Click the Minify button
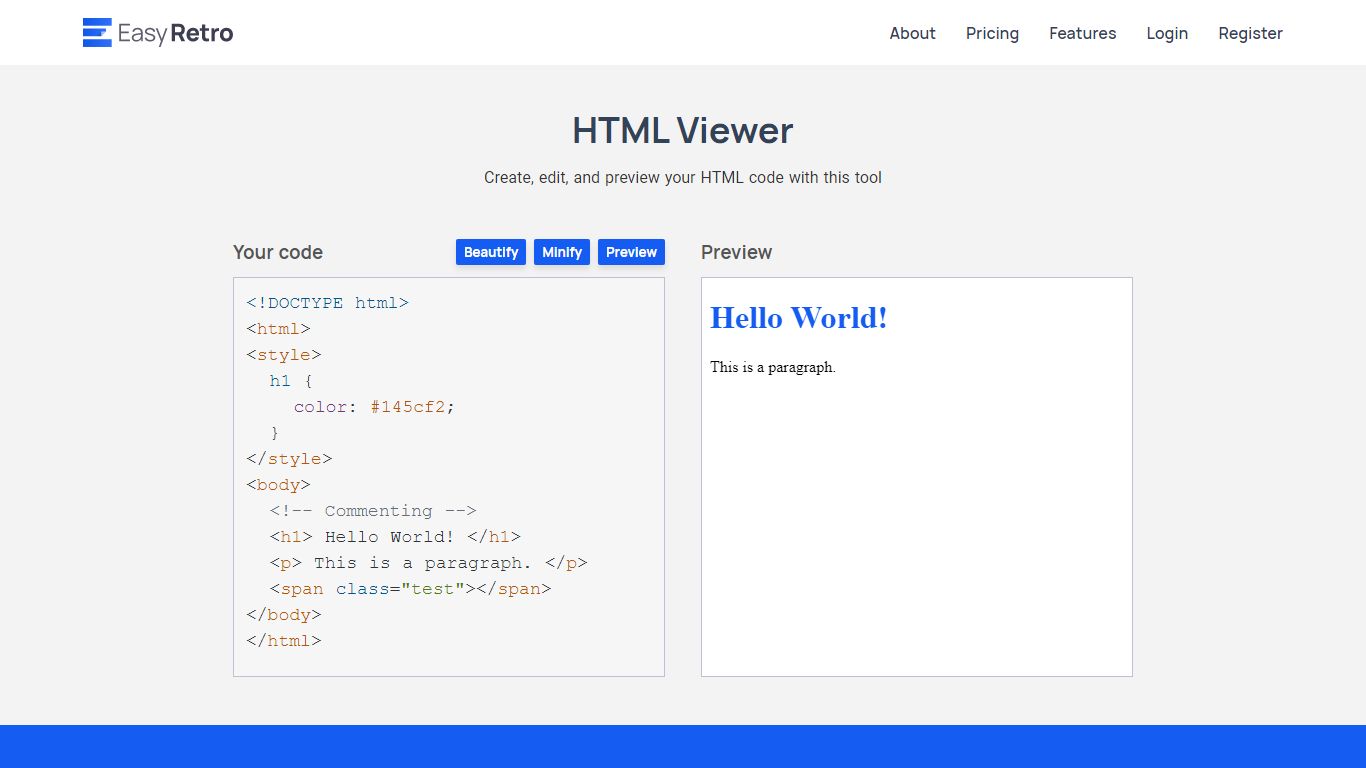Viewport: 1366px width, 768px height. (562, 252)
